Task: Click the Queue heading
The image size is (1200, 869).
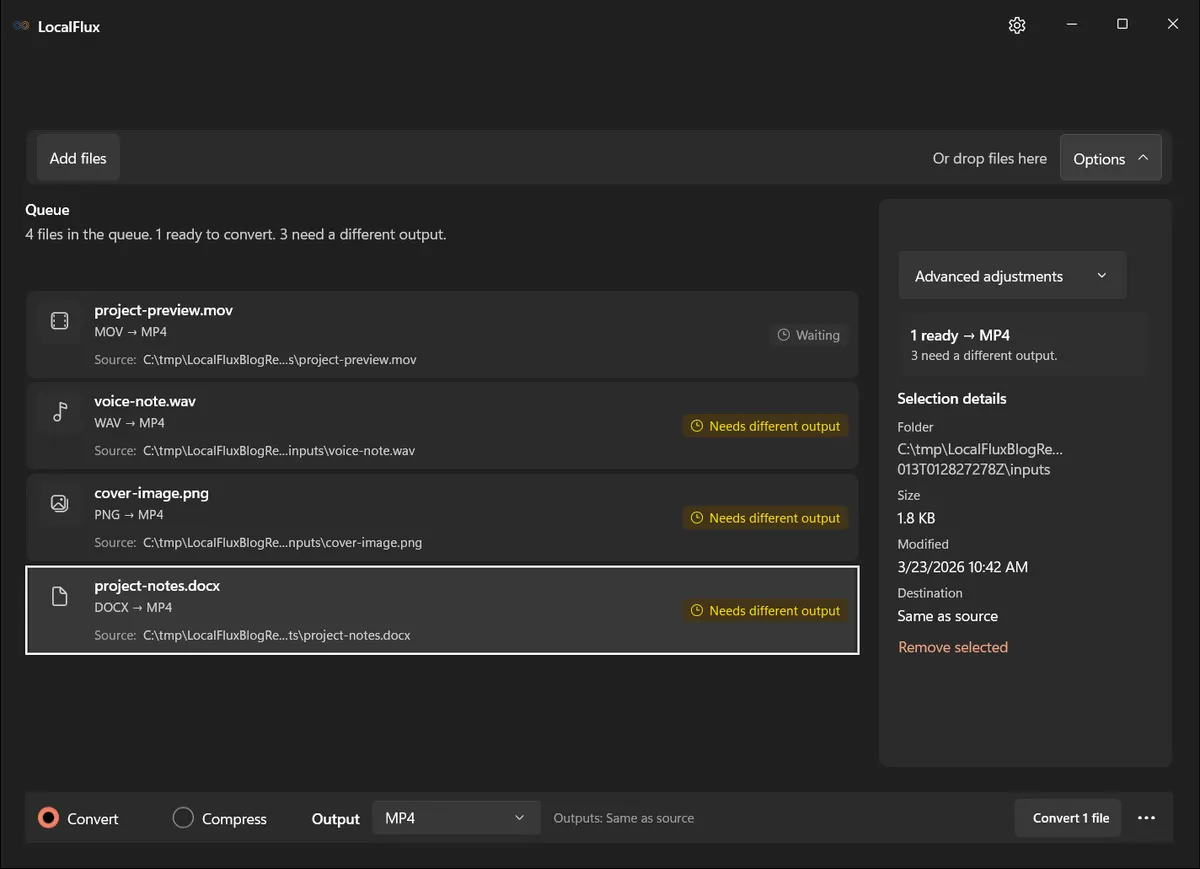Action: pos(47,210)
